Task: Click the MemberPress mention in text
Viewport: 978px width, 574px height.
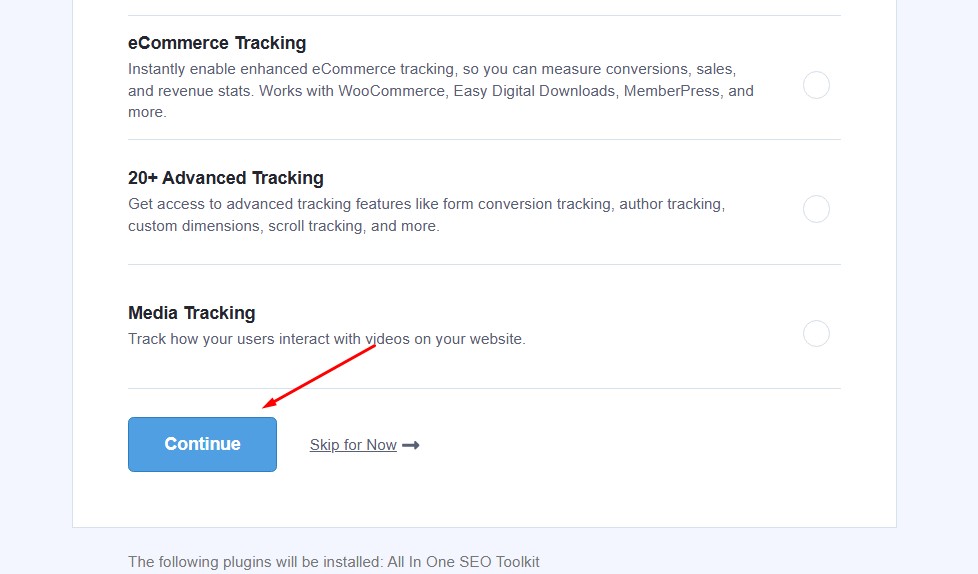Action: pos(672,91)
